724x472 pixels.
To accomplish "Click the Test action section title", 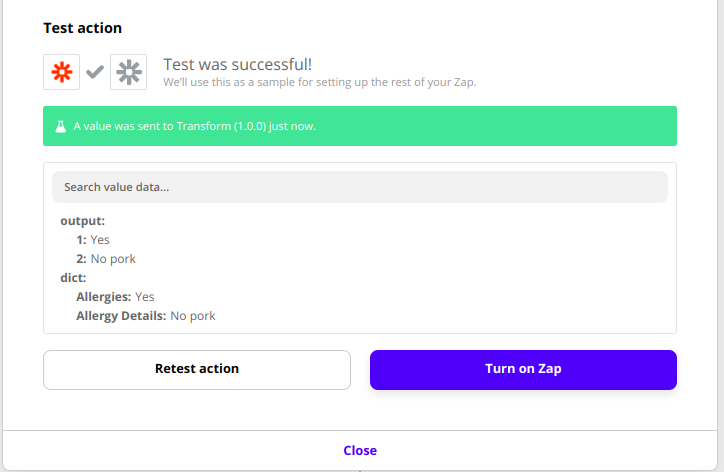I will point(83,28).
